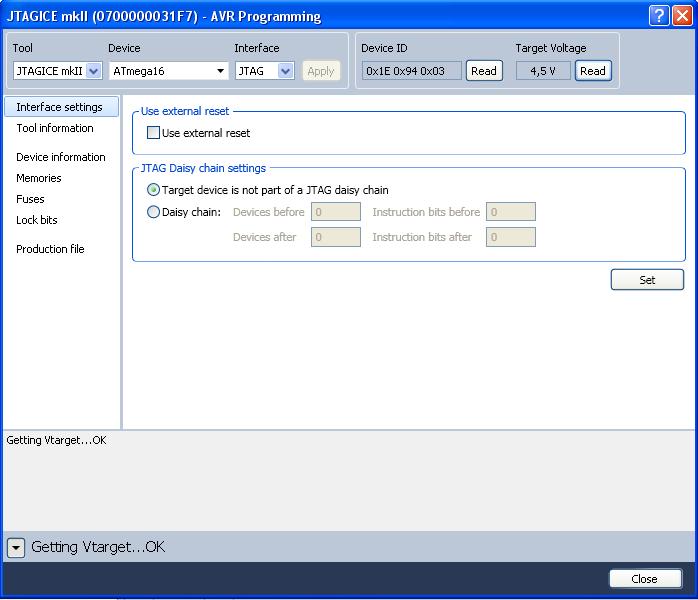Click the Close button at the bottom
The image size is (698, 600).
click(x=645, y=579)
